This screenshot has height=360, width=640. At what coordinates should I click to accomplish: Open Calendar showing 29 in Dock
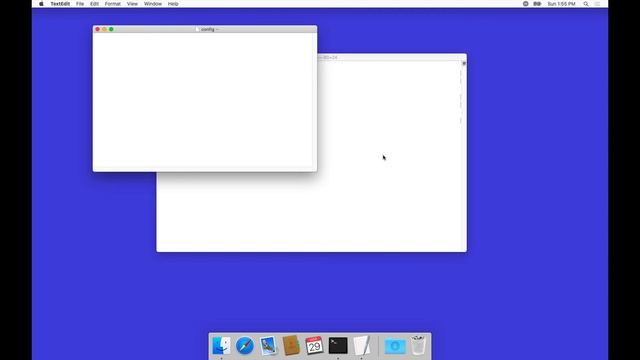click(x=314, y=346)
